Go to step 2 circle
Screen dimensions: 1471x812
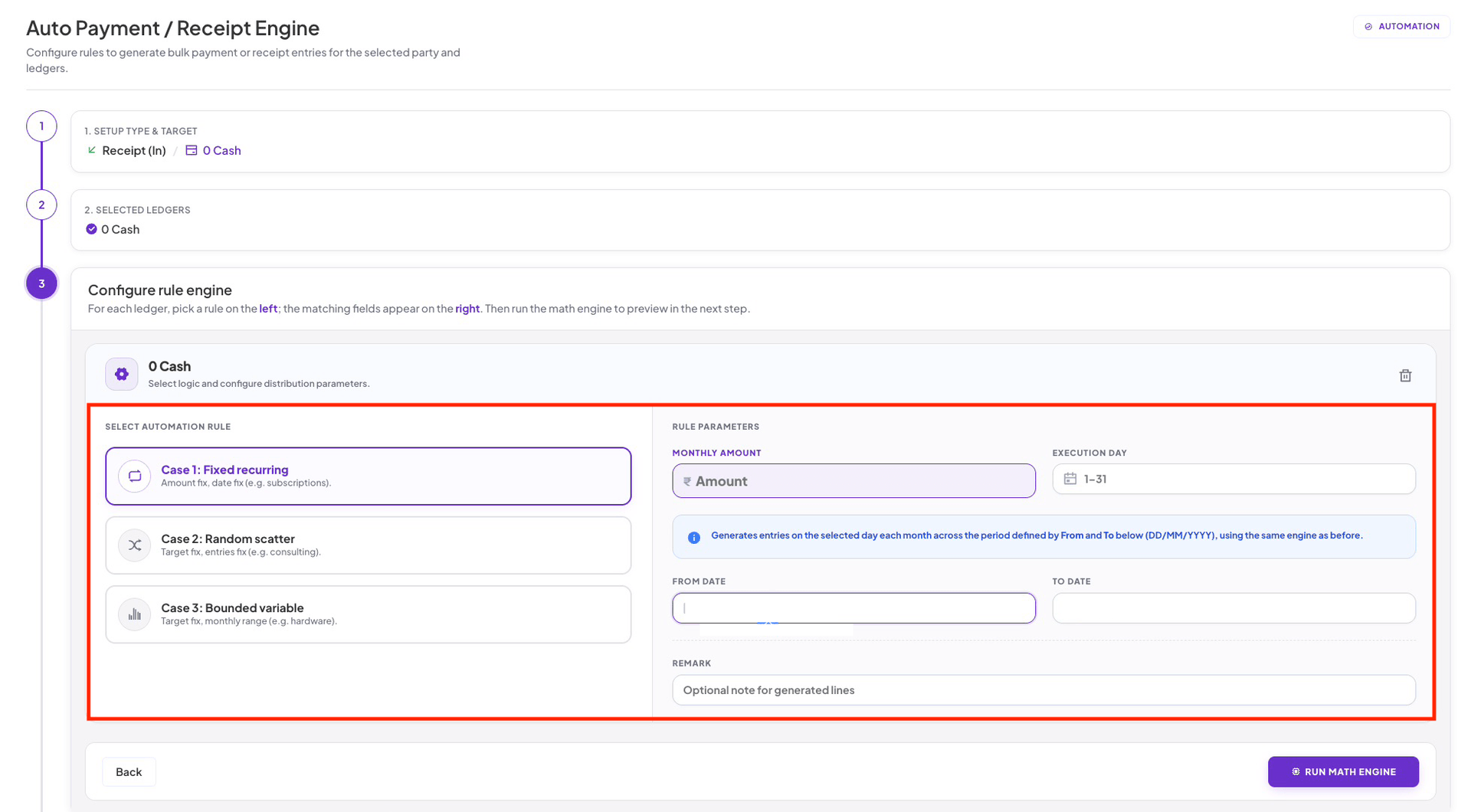(41, 205)
